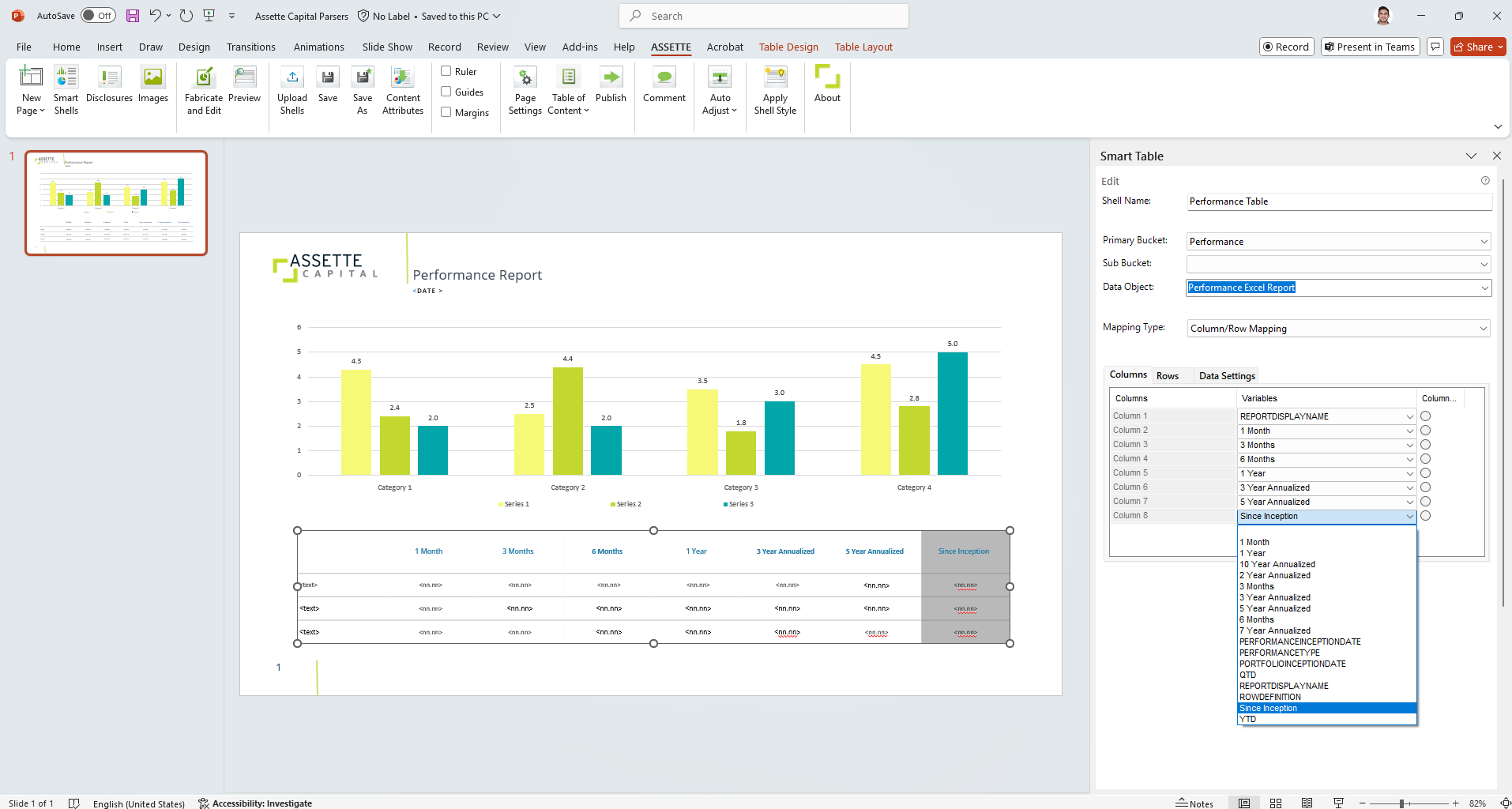Select Upload Shells

click(292, 91)
